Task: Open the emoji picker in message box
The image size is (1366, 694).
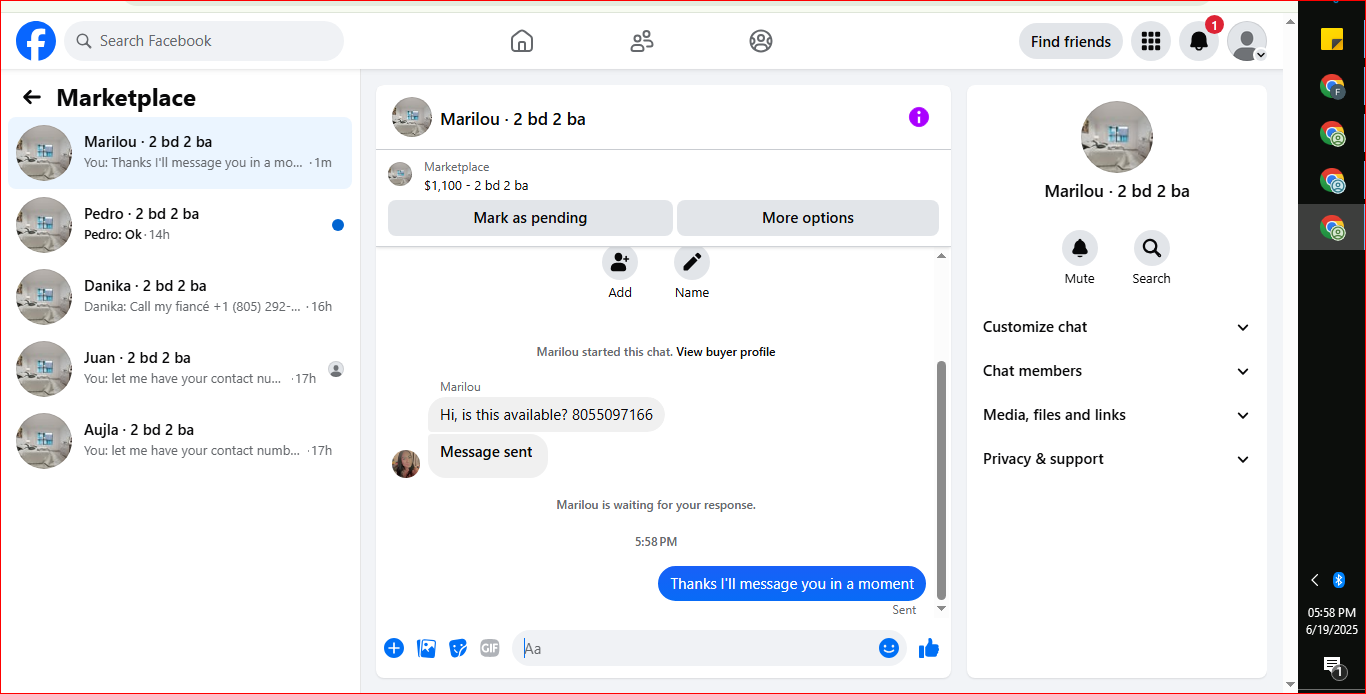Action: click(889, 648)
